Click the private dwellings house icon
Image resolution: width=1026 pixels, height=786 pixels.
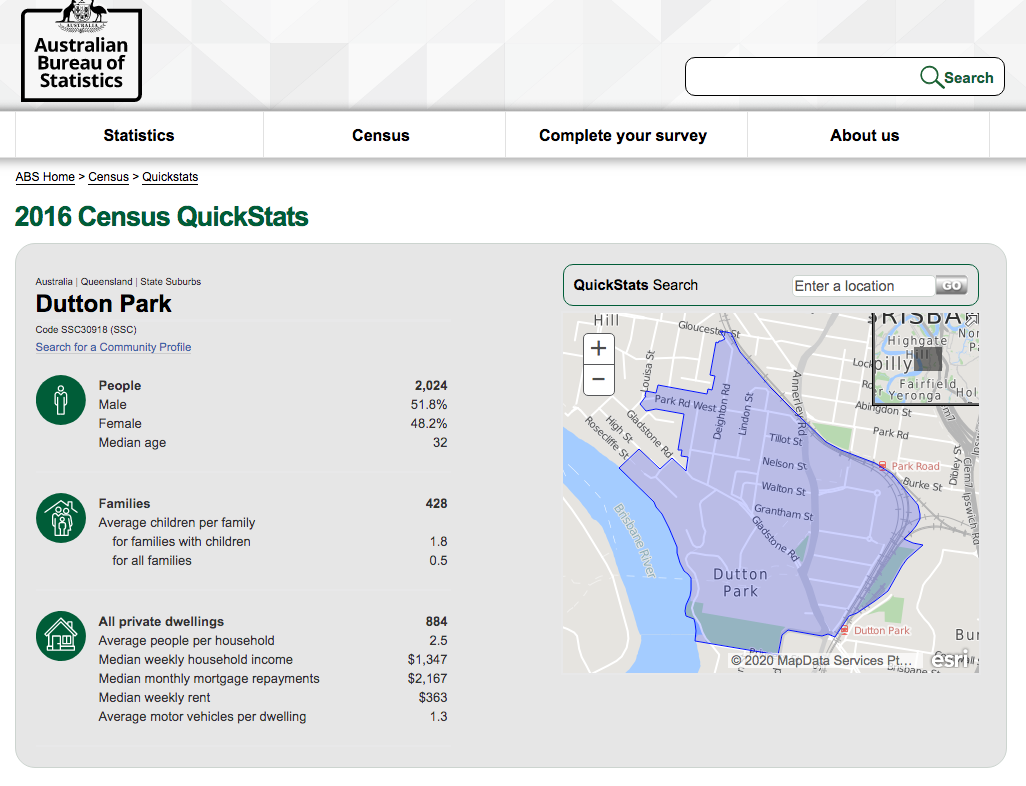pos(61,635)
